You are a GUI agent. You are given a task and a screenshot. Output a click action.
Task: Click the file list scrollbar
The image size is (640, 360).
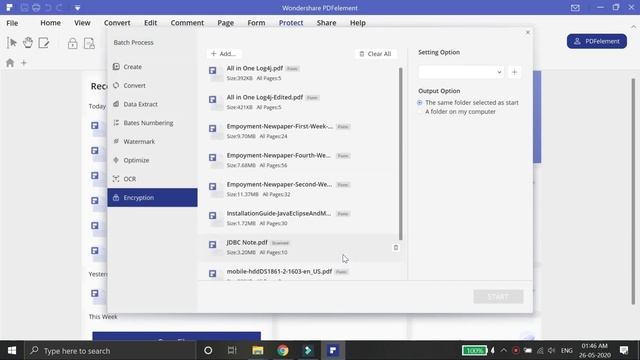pos(401,153)
